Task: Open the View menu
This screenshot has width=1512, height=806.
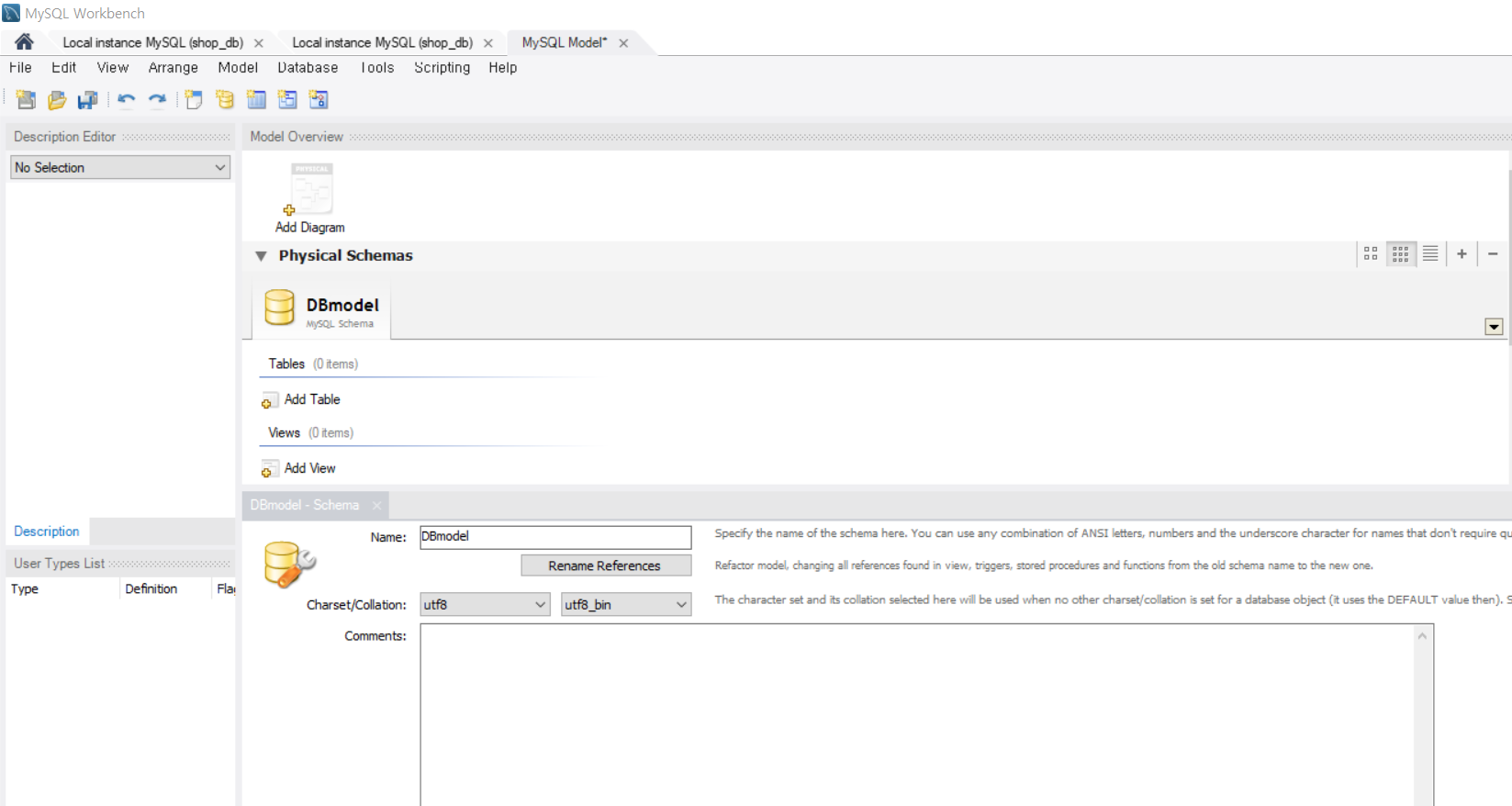Action: click(x=113, y=68)
